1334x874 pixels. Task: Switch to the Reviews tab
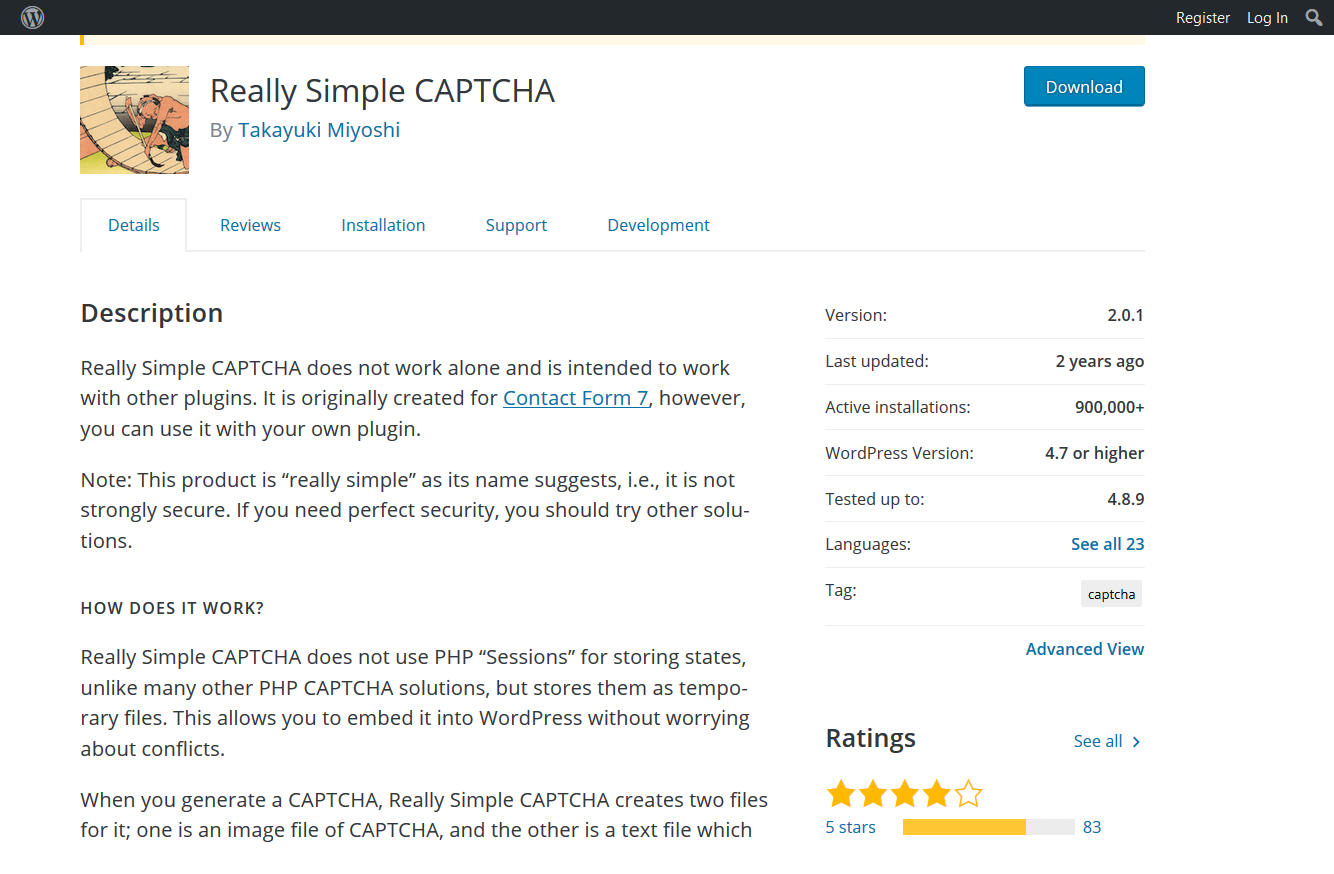[250, 225]
